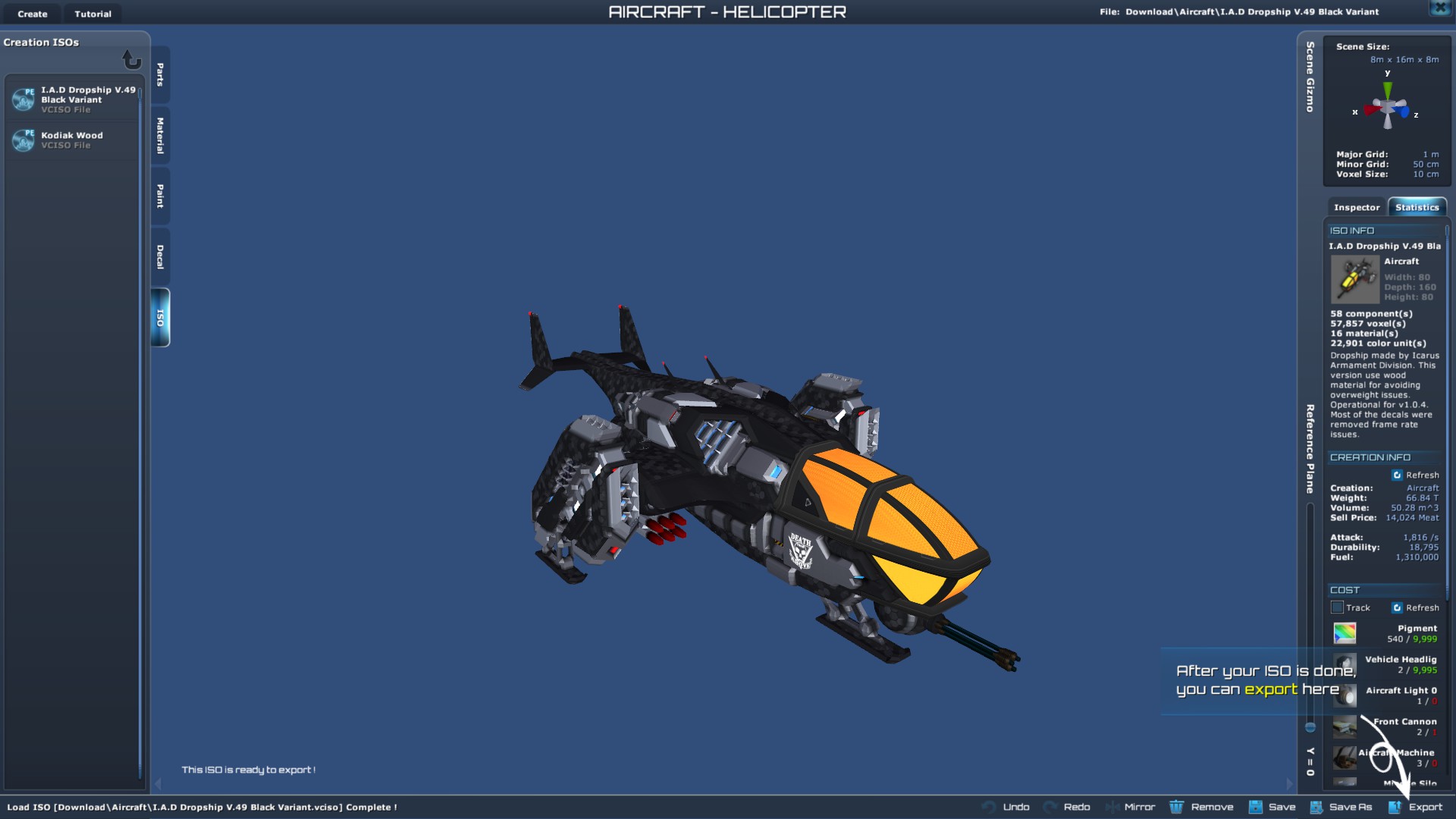Open the Parts side tab
The image size is (1456, 819).
pos(160,74)
